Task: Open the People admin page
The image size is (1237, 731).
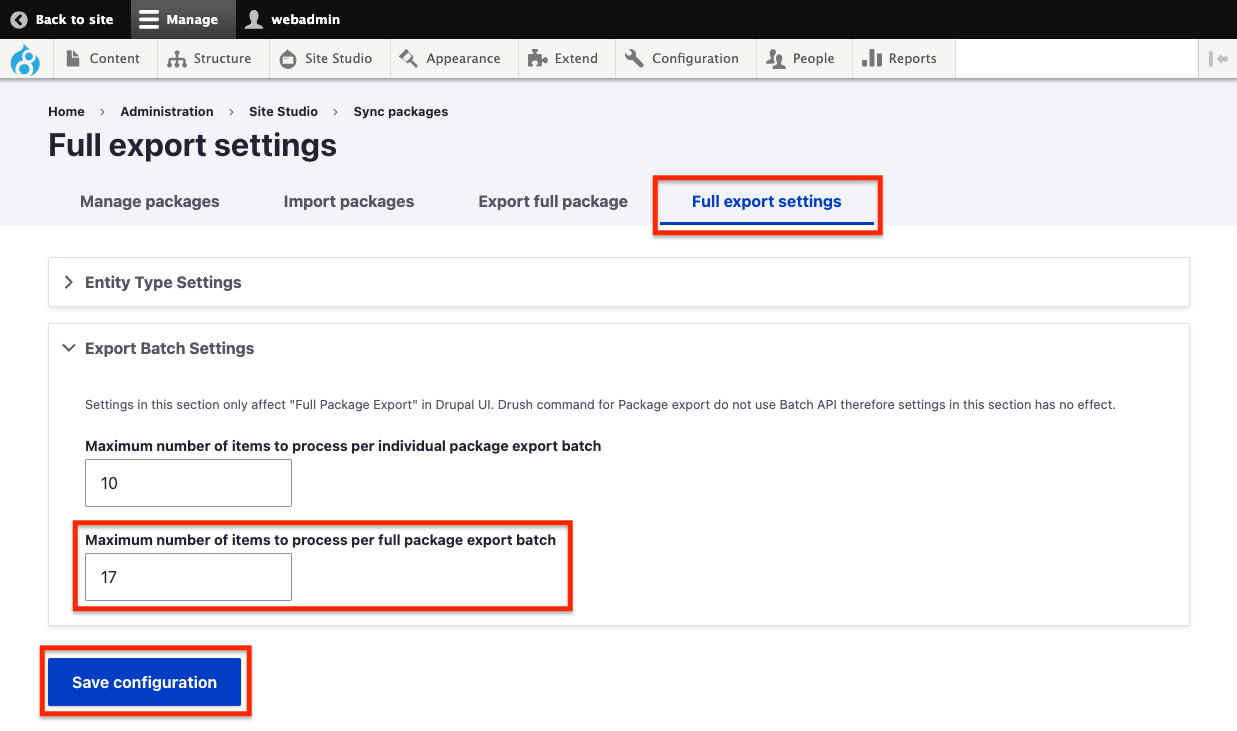Action: [800, 59]
